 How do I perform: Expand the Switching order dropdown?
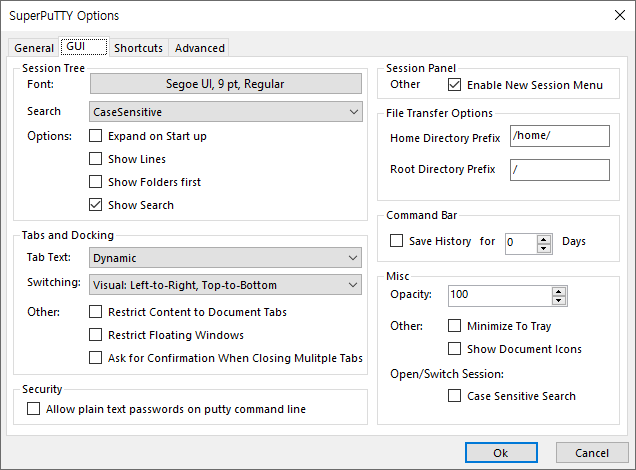[x=226, y=285]
